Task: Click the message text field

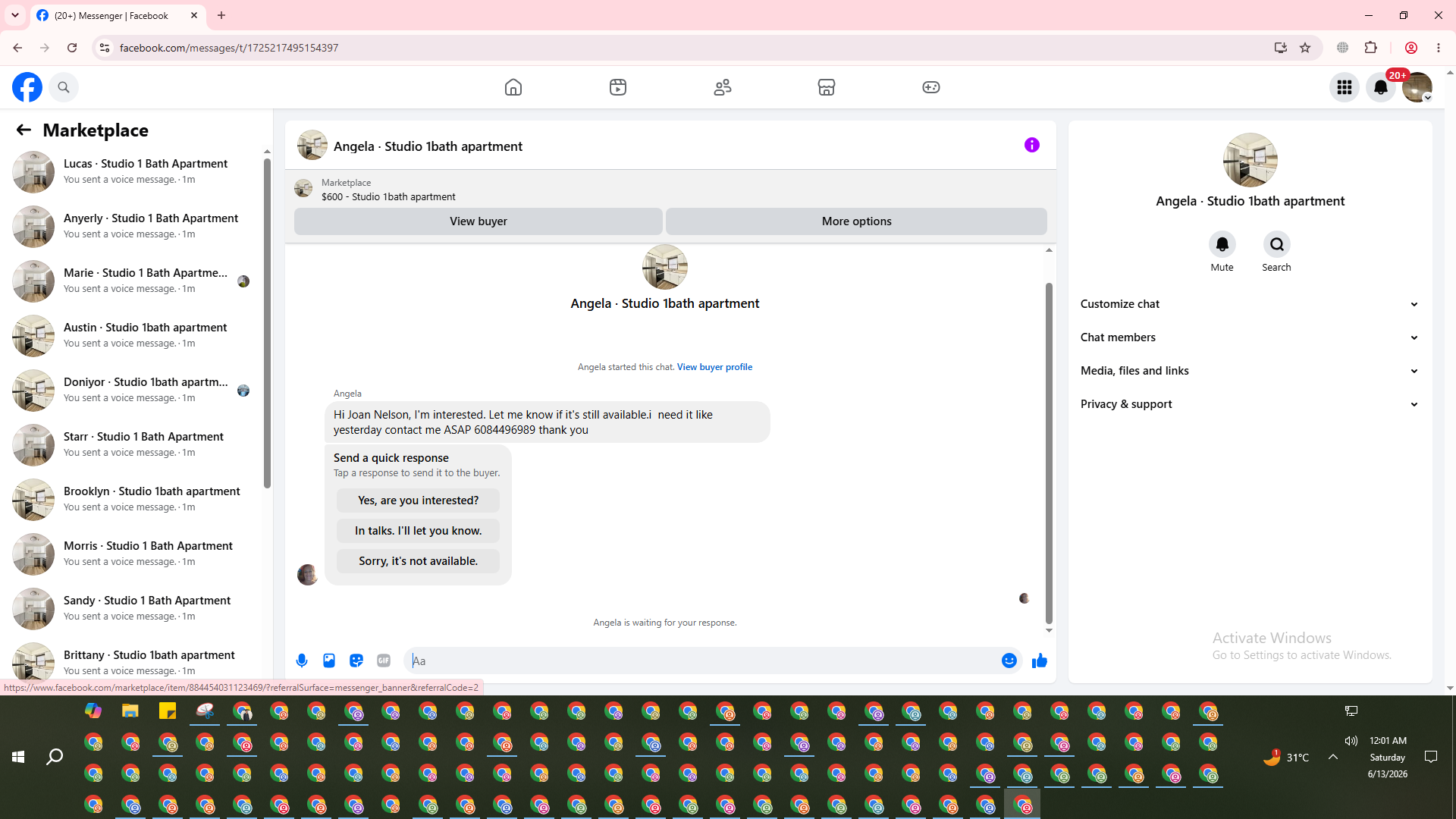Action: pyautogui.click(x=704, y=661)
